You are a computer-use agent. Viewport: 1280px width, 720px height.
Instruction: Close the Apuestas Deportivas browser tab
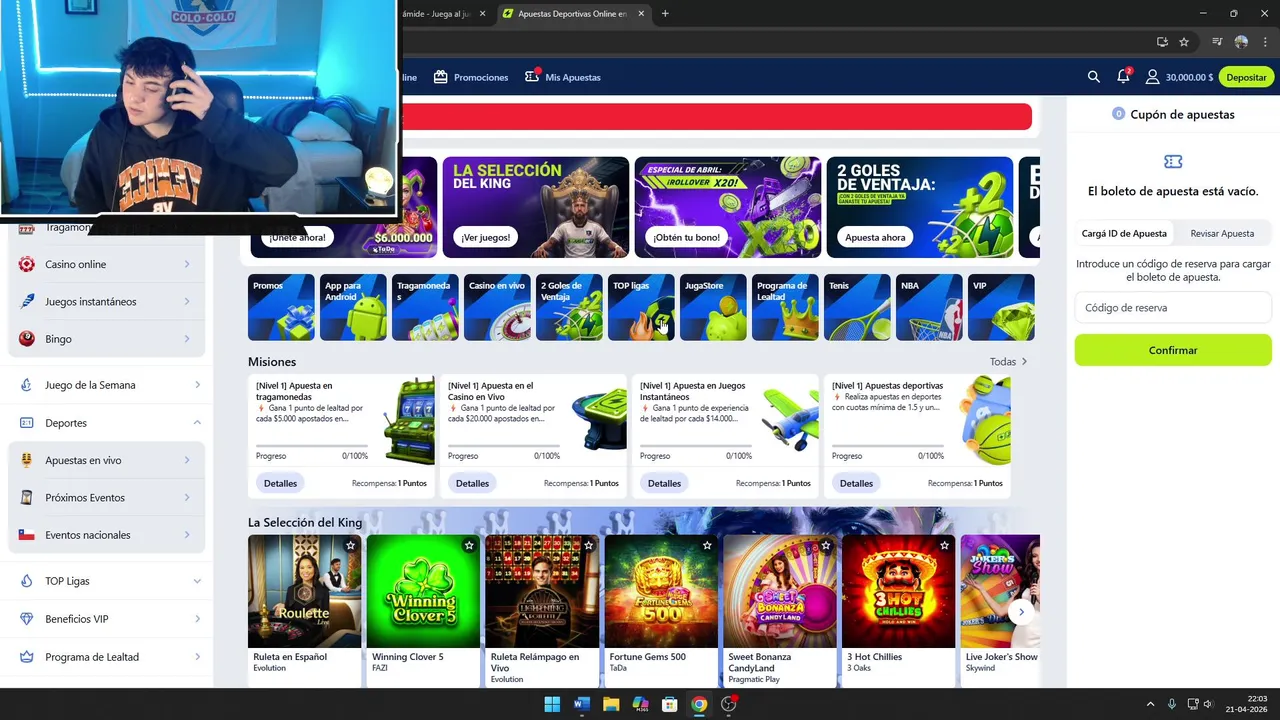pos(641,14)
